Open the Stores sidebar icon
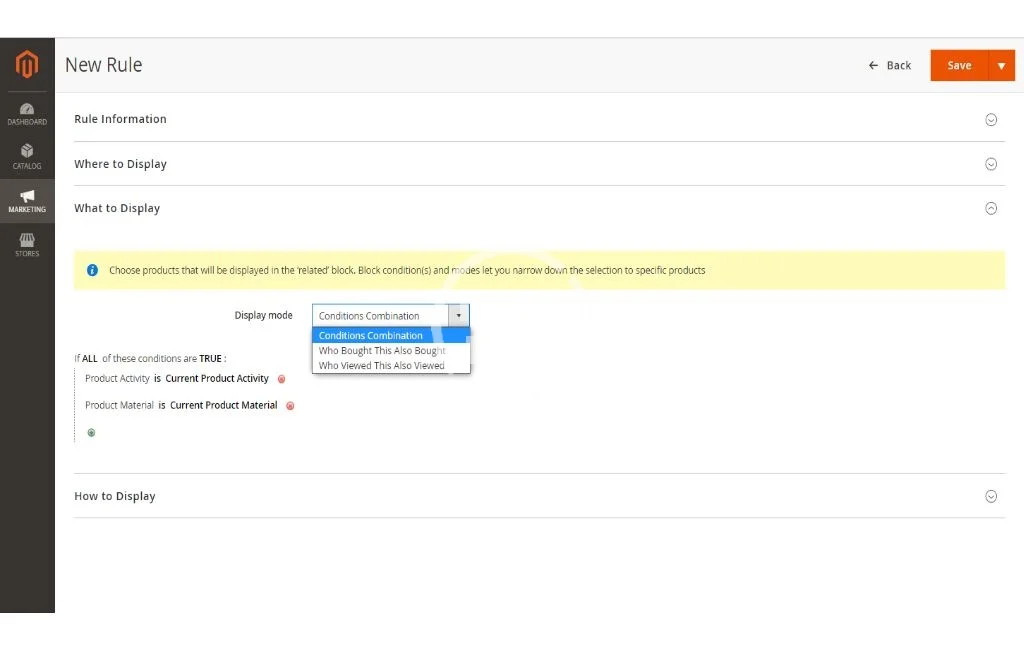Viewport: 1024px width, 650px height. tap(27, 244)
